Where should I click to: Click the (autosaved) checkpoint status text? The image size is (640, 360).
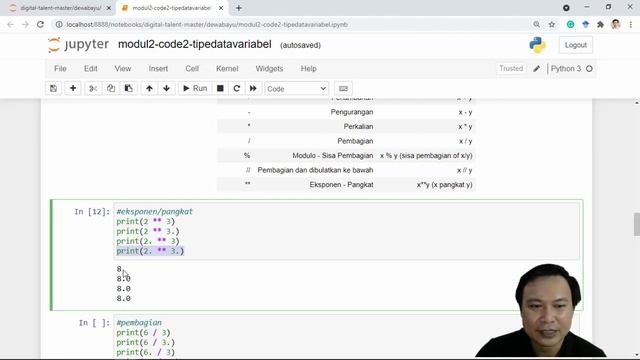tap(300, 45)
